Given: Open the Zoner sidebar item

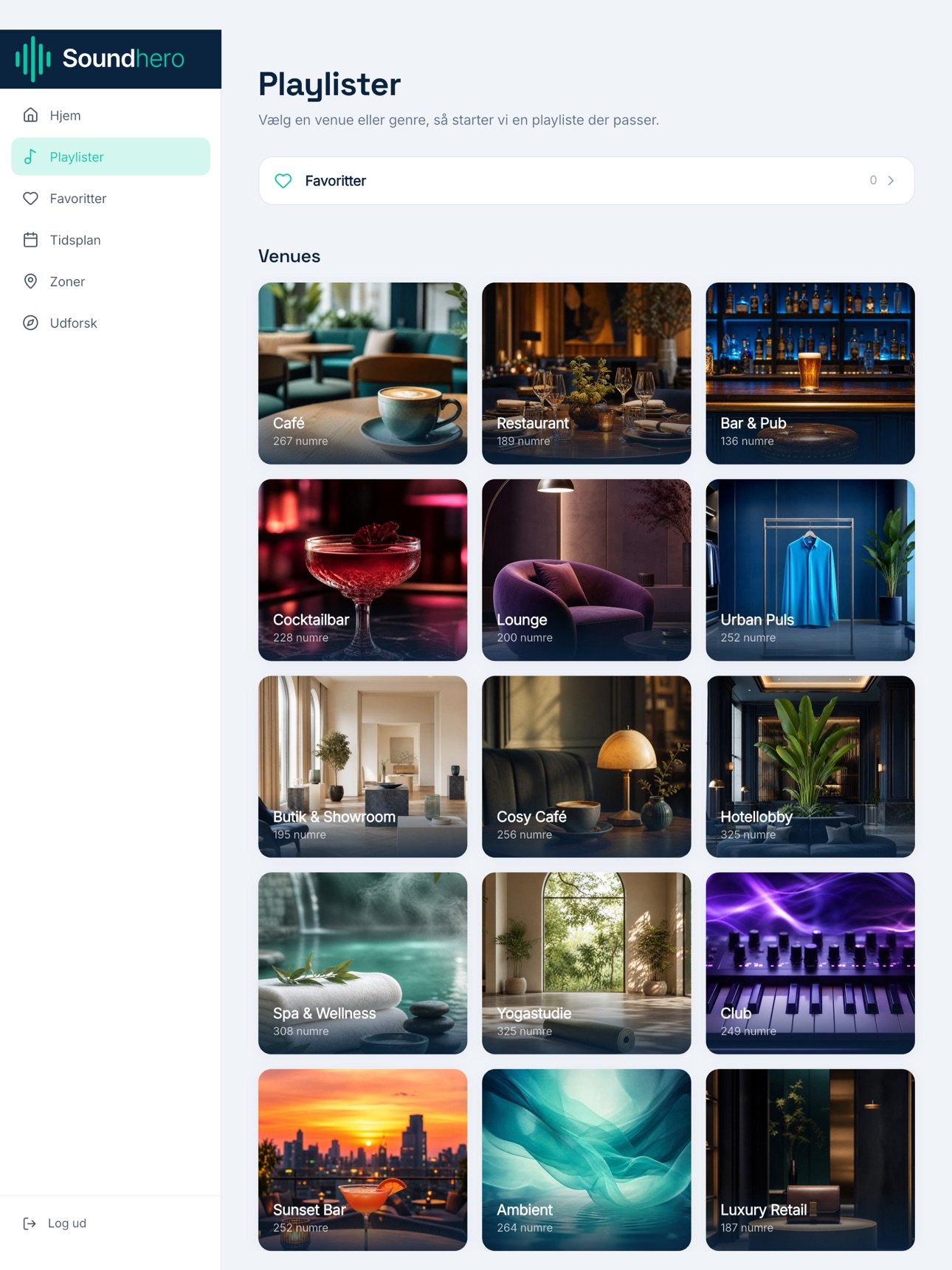Looking at the screenshot, I should (x=111, y=281).
